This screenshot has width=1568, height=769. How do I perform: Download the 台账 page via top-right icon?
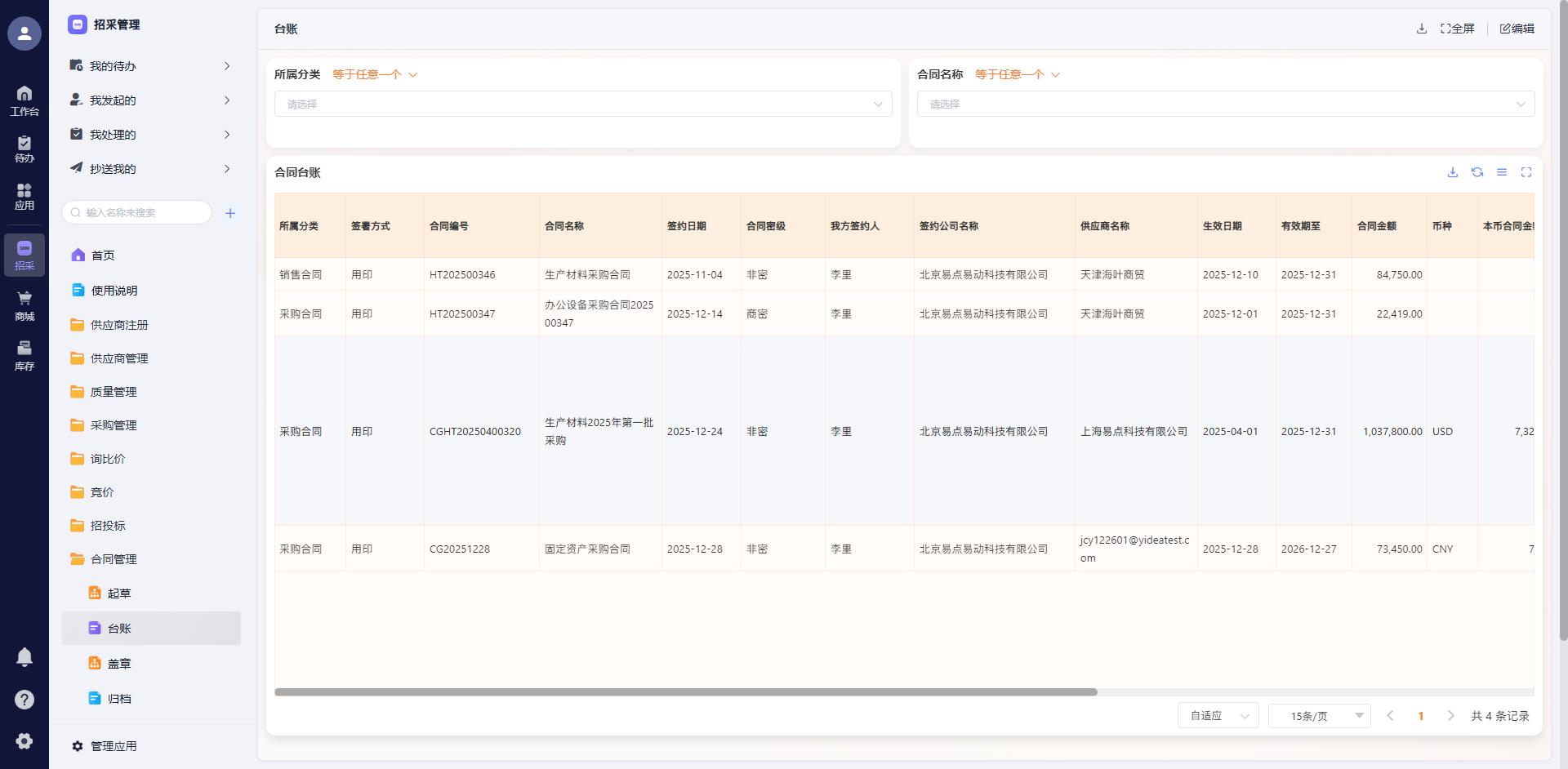(x=1422, y=29)
